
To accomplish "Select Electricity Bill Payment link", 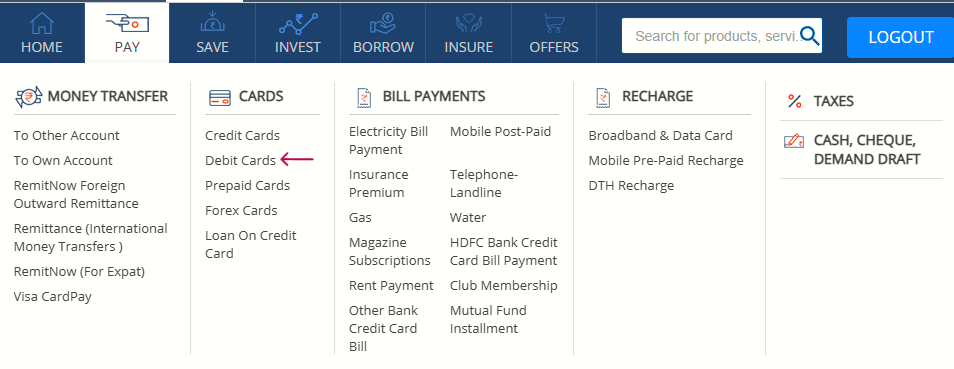I will click(x=388, y=141).
